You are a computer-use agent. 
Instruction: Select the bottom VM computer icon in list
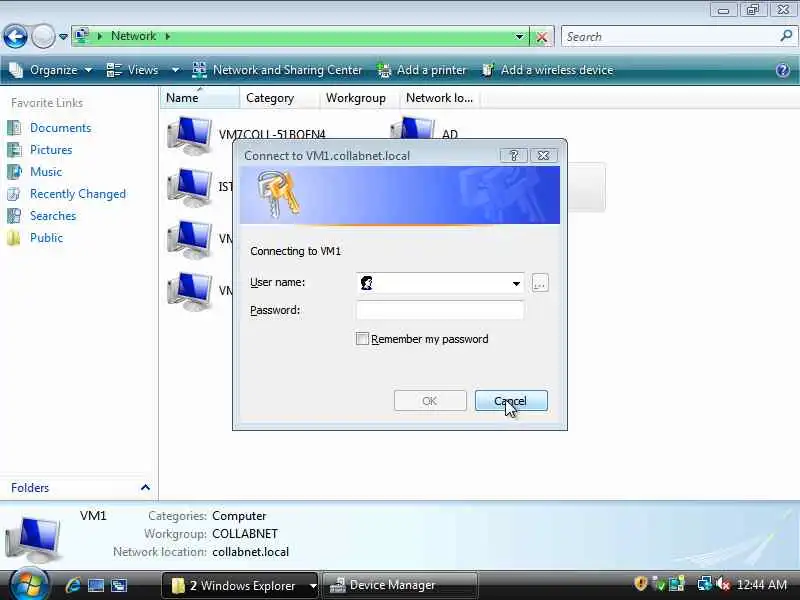pos(189,291)
